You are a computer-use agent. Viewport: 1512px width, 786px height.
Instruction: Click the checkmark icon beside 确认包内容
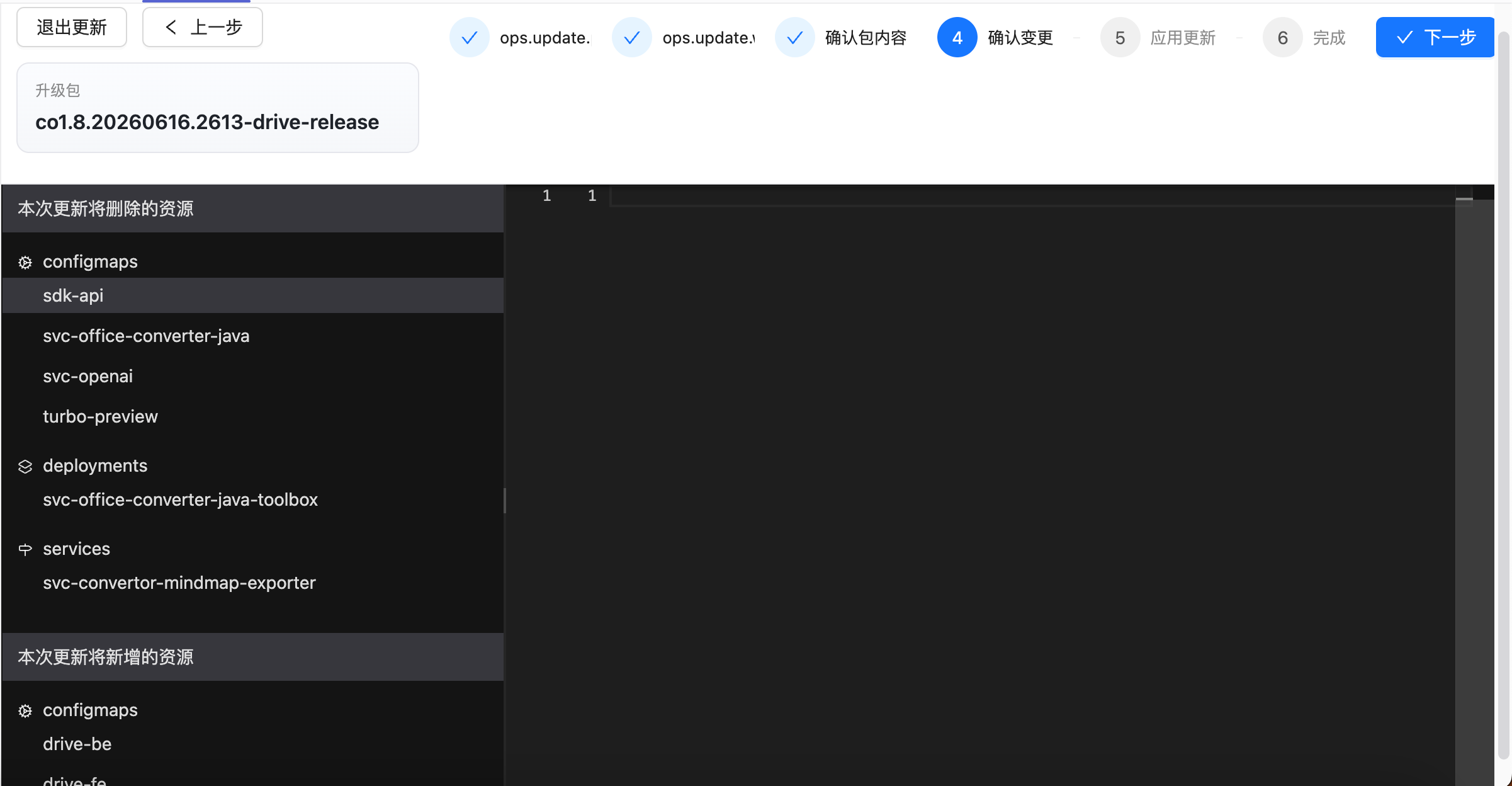point(794,38)
